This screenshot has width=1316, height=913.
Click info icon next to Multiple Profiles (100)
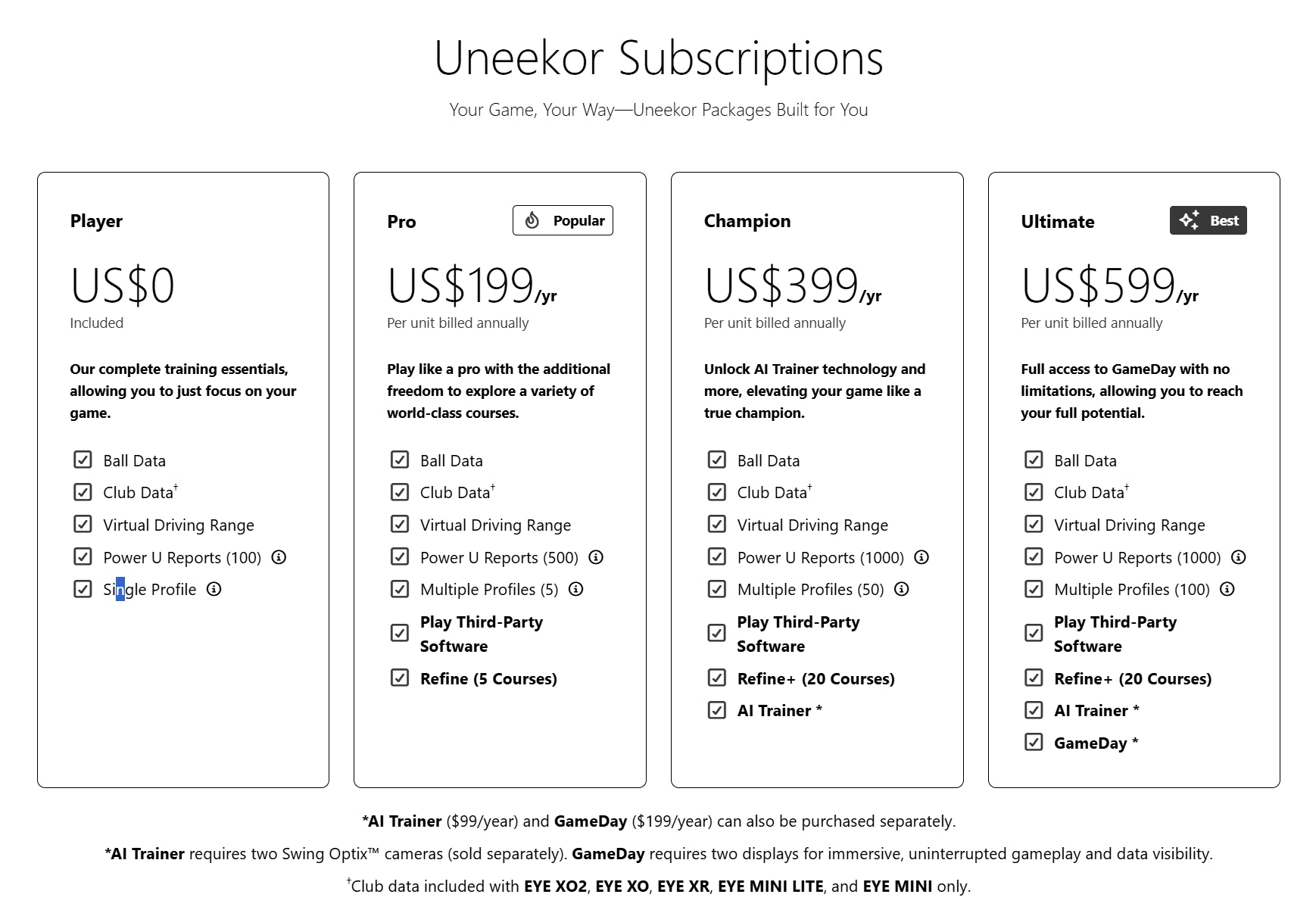point(1227,589)
